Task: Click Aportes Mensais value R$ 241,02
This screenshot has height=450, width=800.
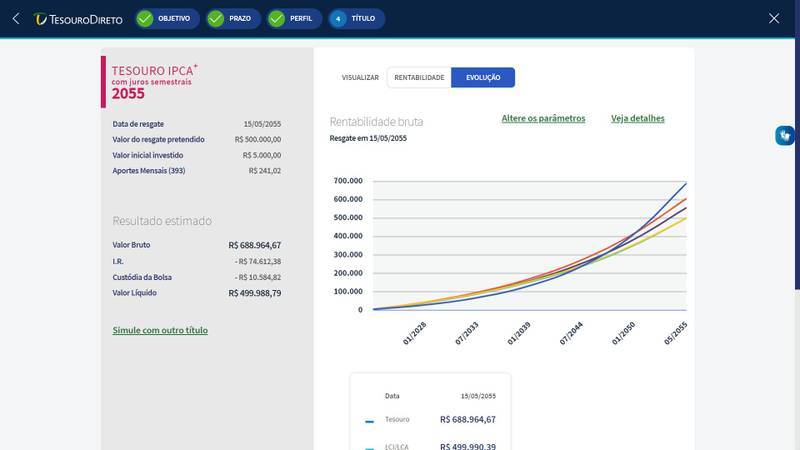Action: [x=265, y=171]
